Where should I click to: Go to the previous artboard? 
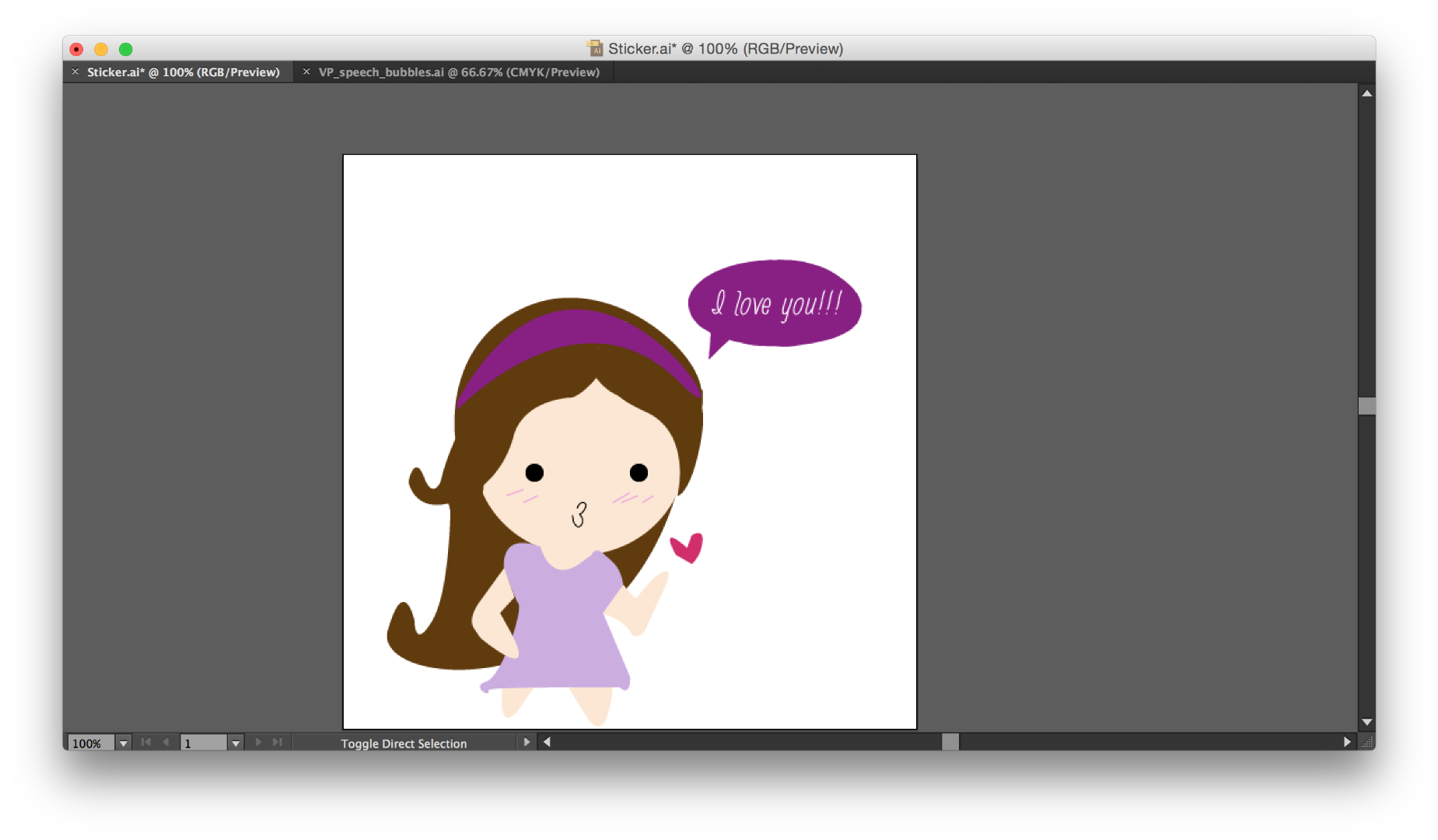(x=166, y=742)
